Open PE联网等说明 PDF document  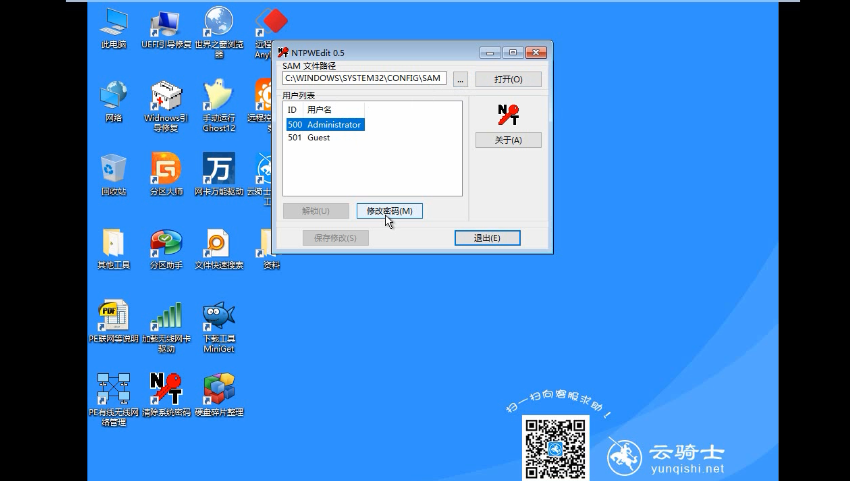pos(114,322)
